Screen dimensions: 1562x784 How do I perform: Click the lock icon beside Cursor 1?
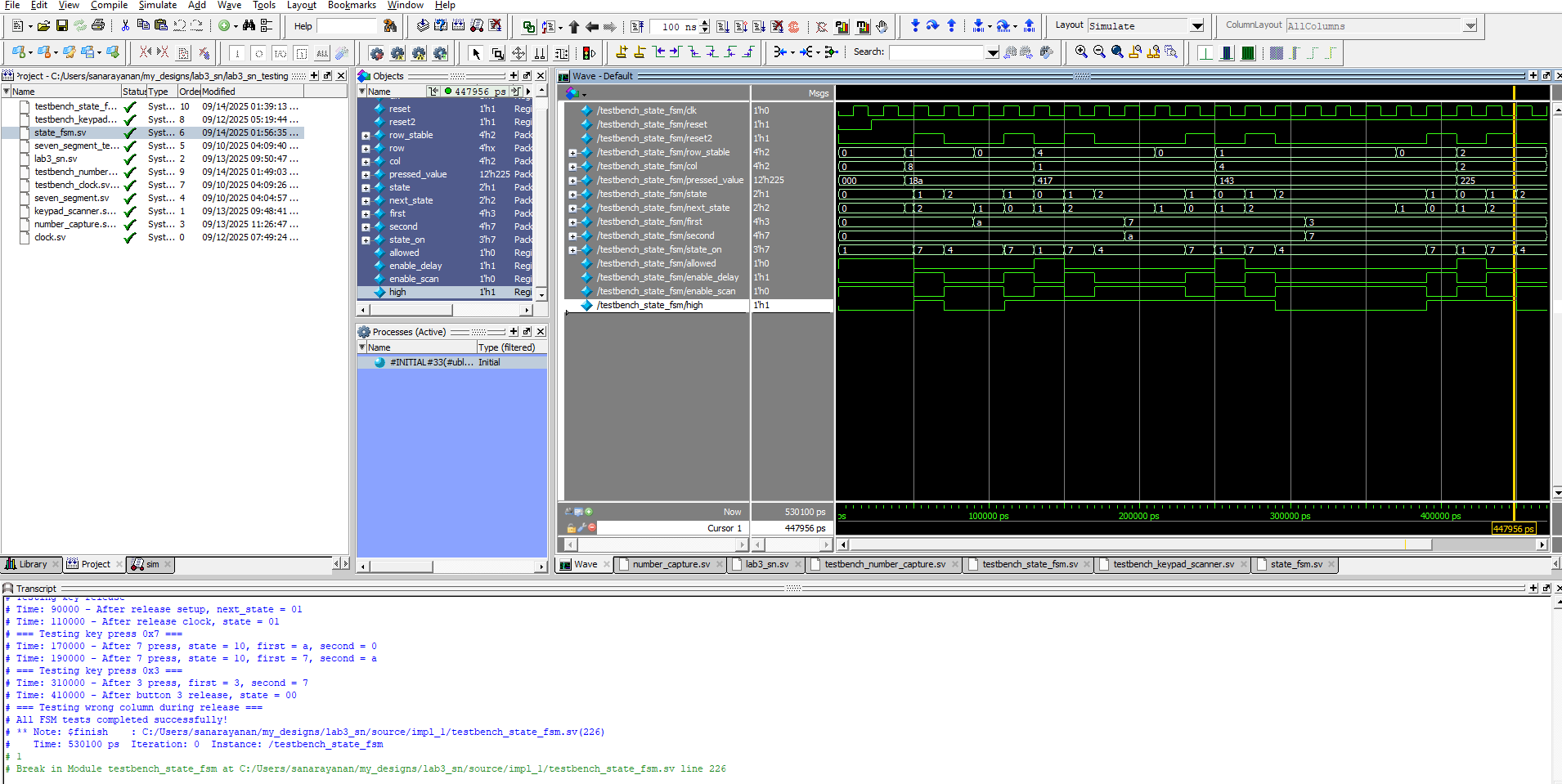point(570,528)
